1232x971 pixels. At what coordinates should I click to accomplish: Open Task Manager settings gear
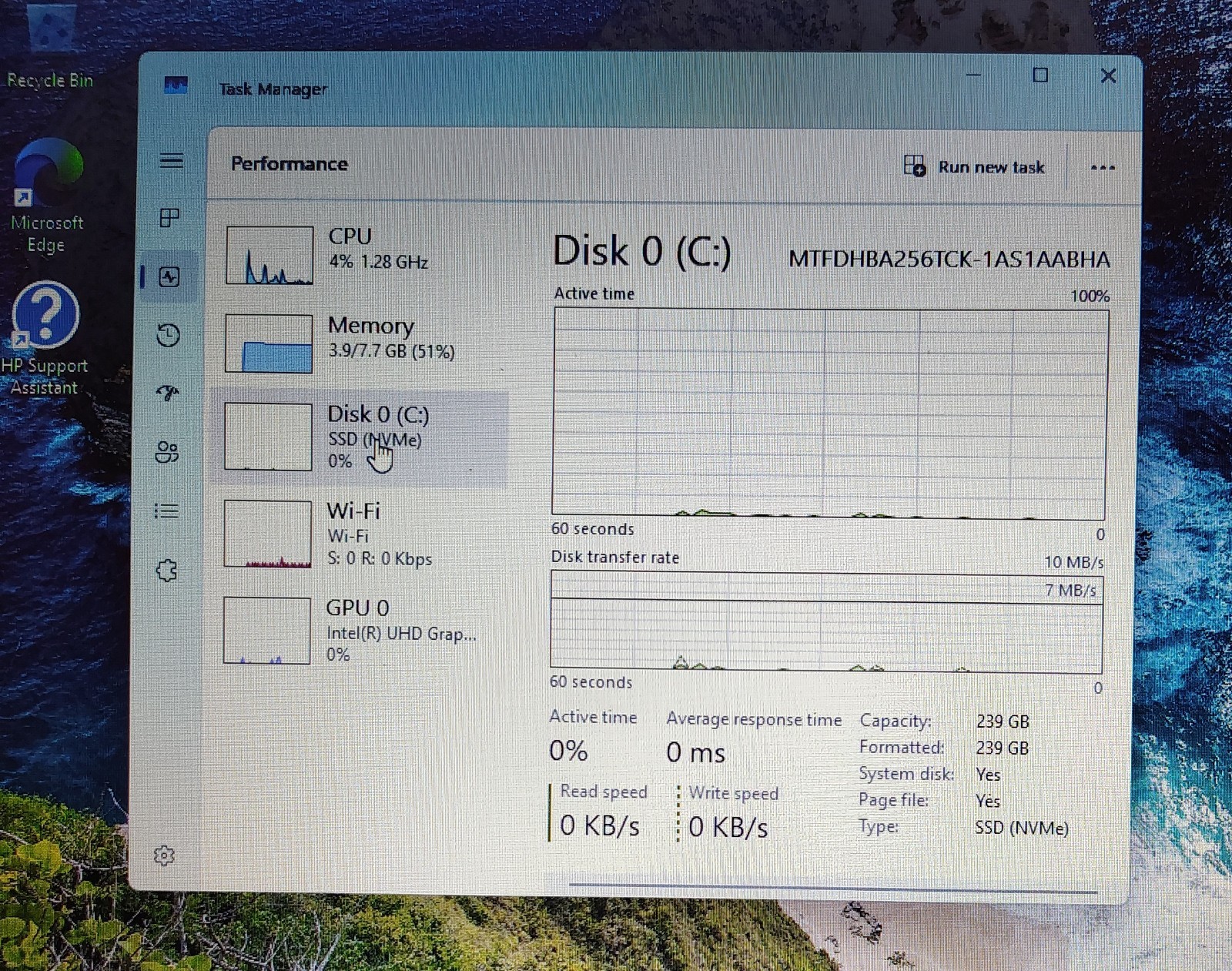164,855
